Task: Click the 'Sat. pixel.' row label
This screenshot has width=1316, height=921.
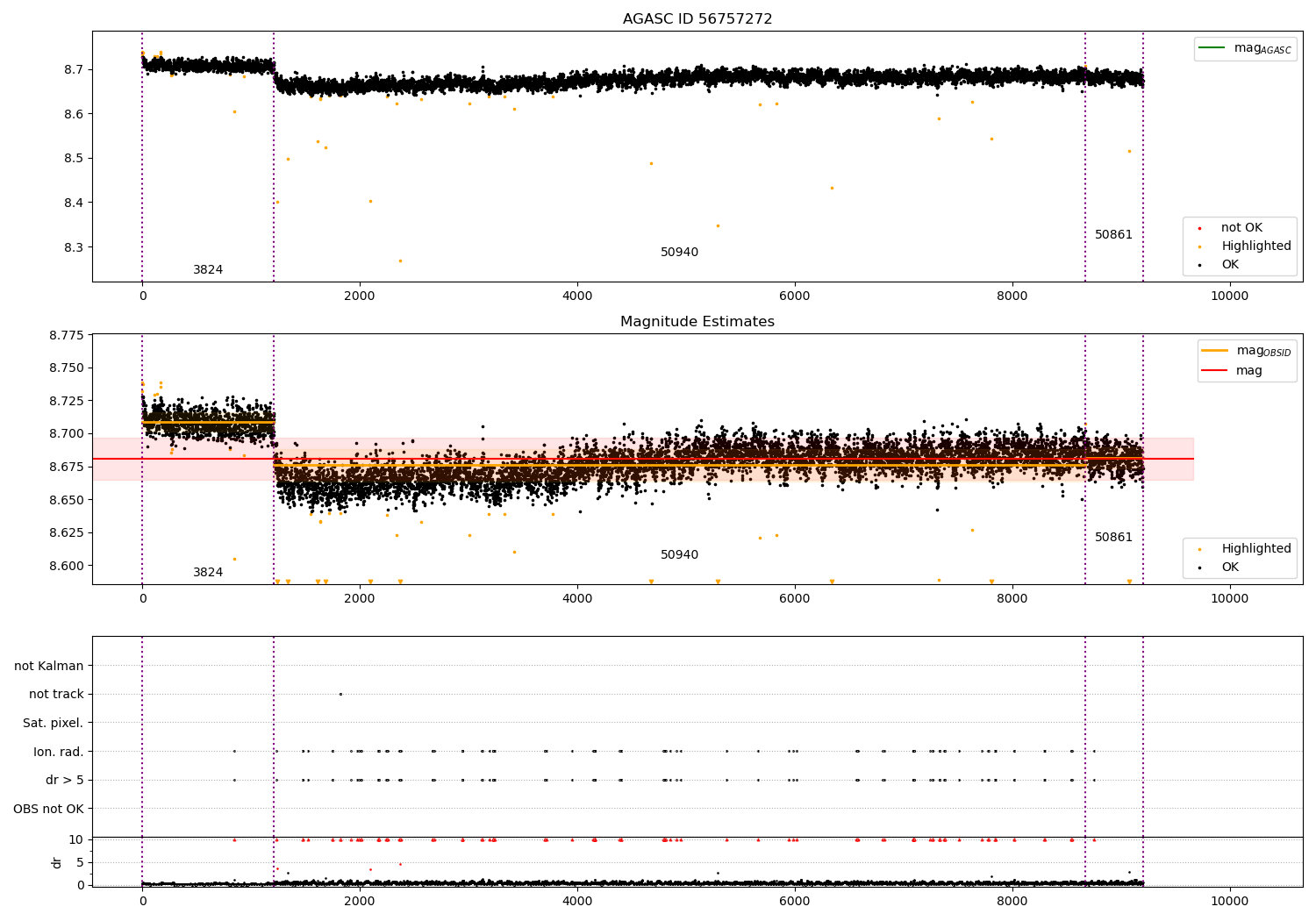Action: pyautogui.click(x=54, y=724)
